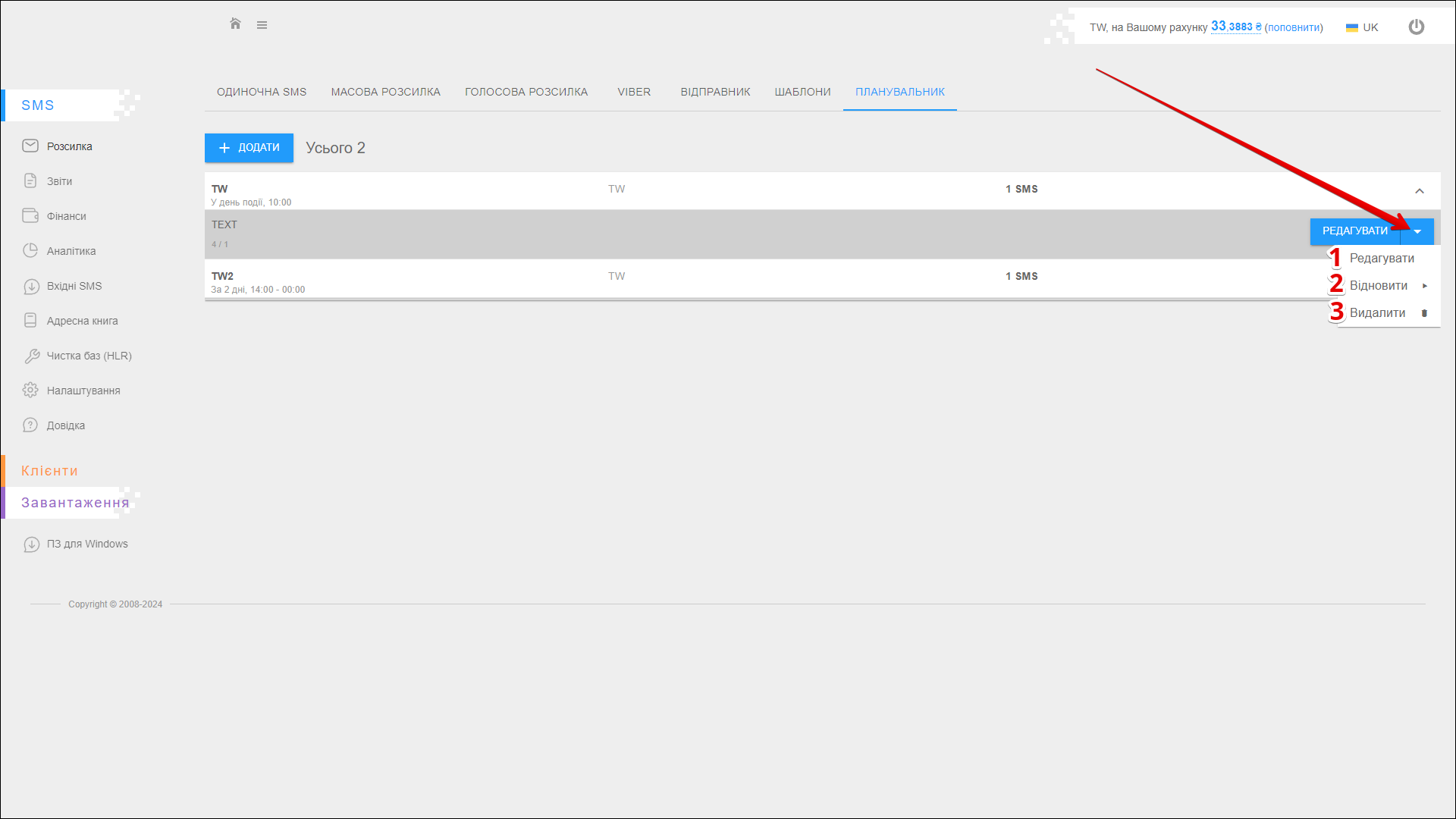Open Фінанси wallet sidebar item
1456x819 pixels.
click(66, 216)
